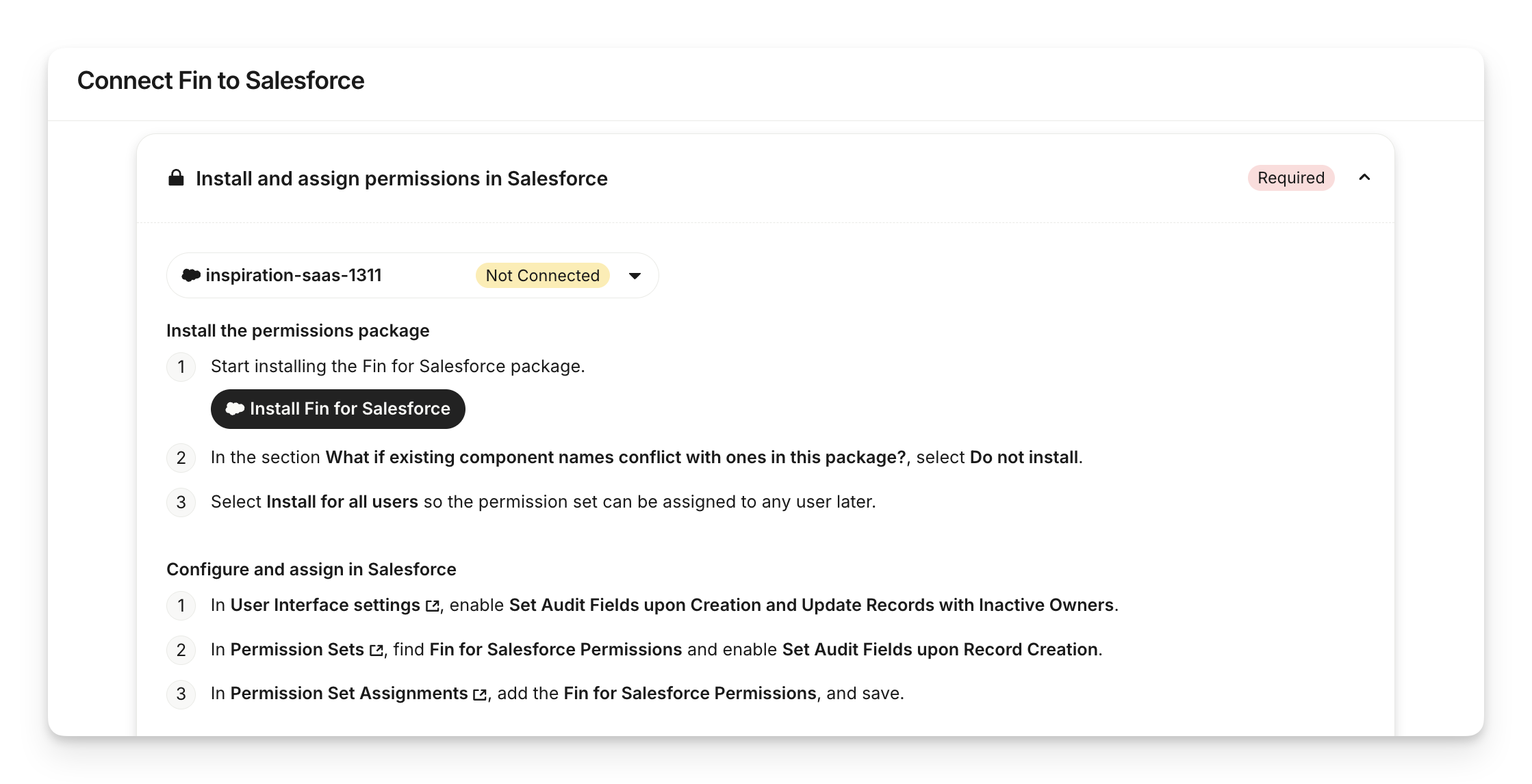Click the Not Connected status badge
This screenshot has height=784, width=1532.
click(542, 276)
